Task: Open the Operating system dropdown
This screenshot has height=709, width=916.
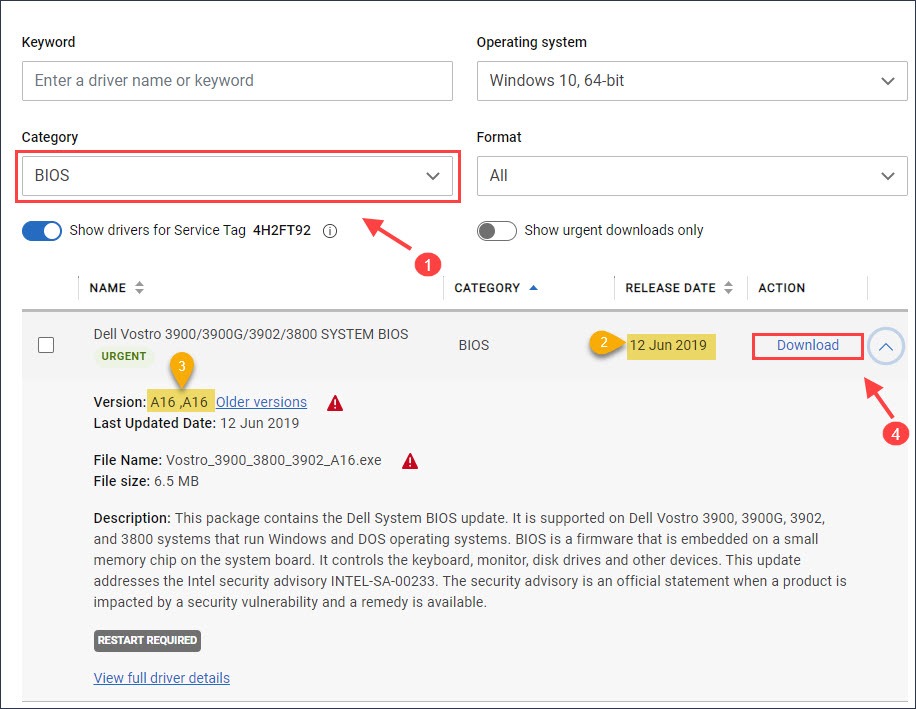Action: click(692, 81)
